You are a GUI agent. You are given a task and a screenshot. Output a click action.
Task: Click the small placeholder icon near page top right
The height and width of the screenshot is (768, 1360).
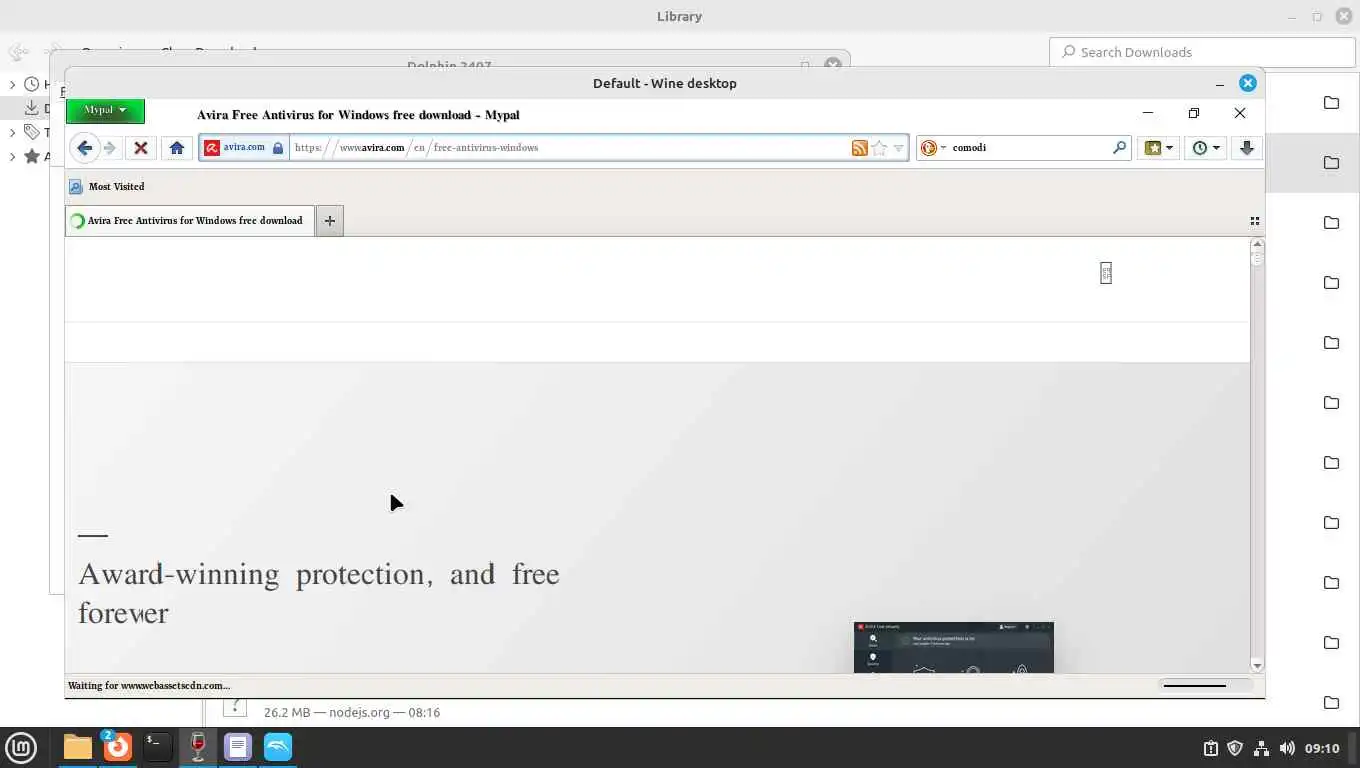point(1105,273)
